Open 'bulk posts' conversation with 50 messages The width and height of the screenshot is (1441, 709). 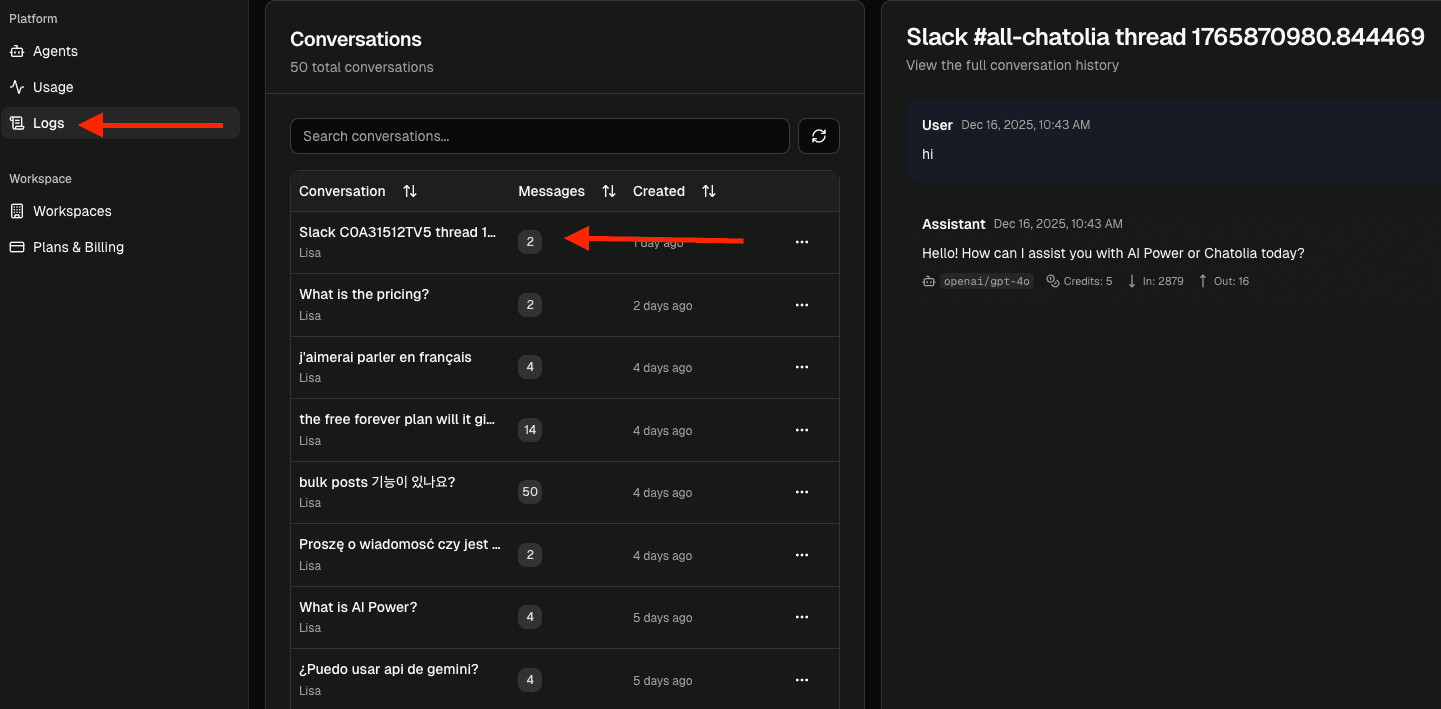pyautogui.click(x=377, y=482)
